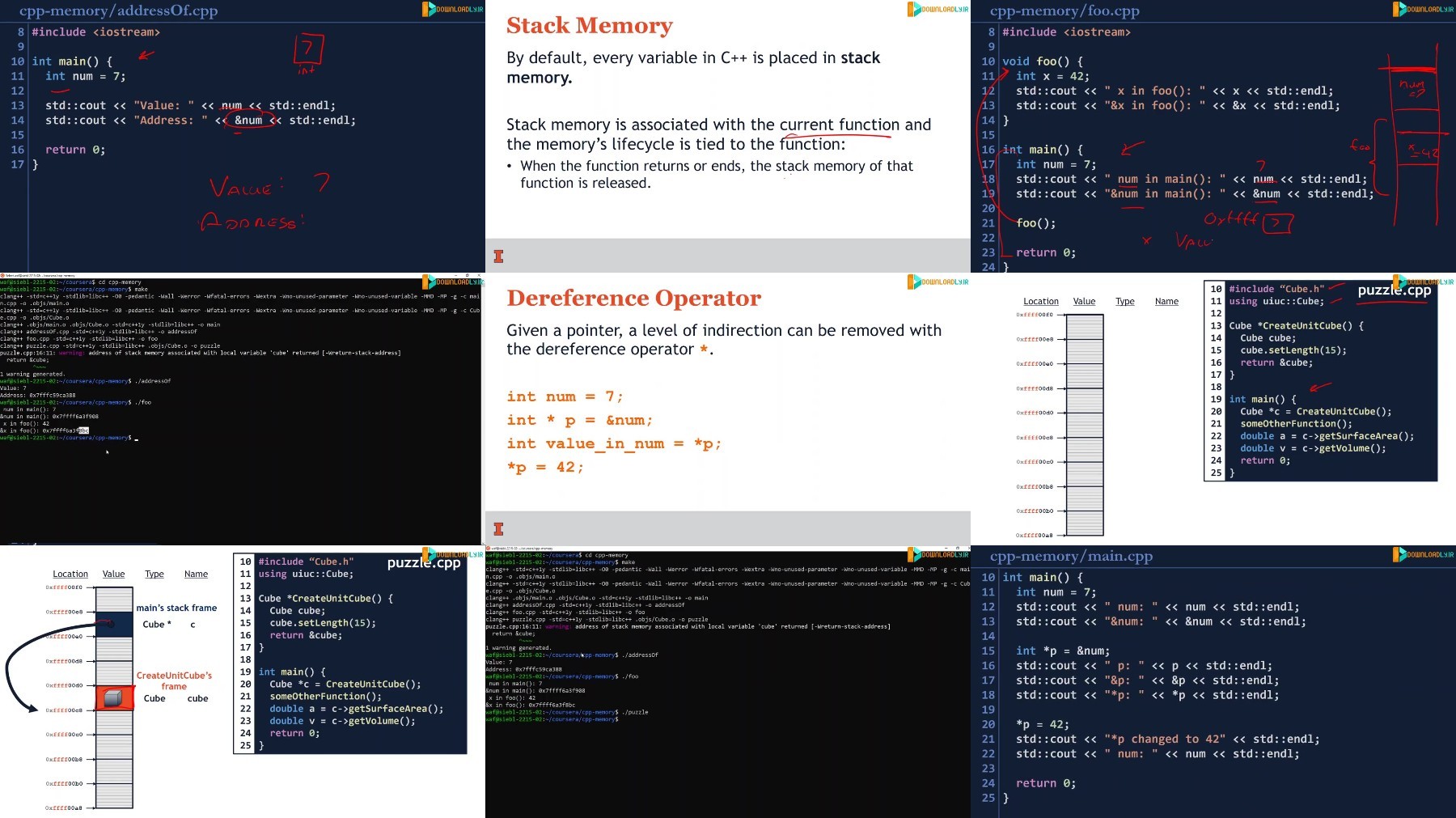Click the Location column header above main's stack frame
Image resolution: width=1456 pixels, height=818 pixels.
coord(70,574)
